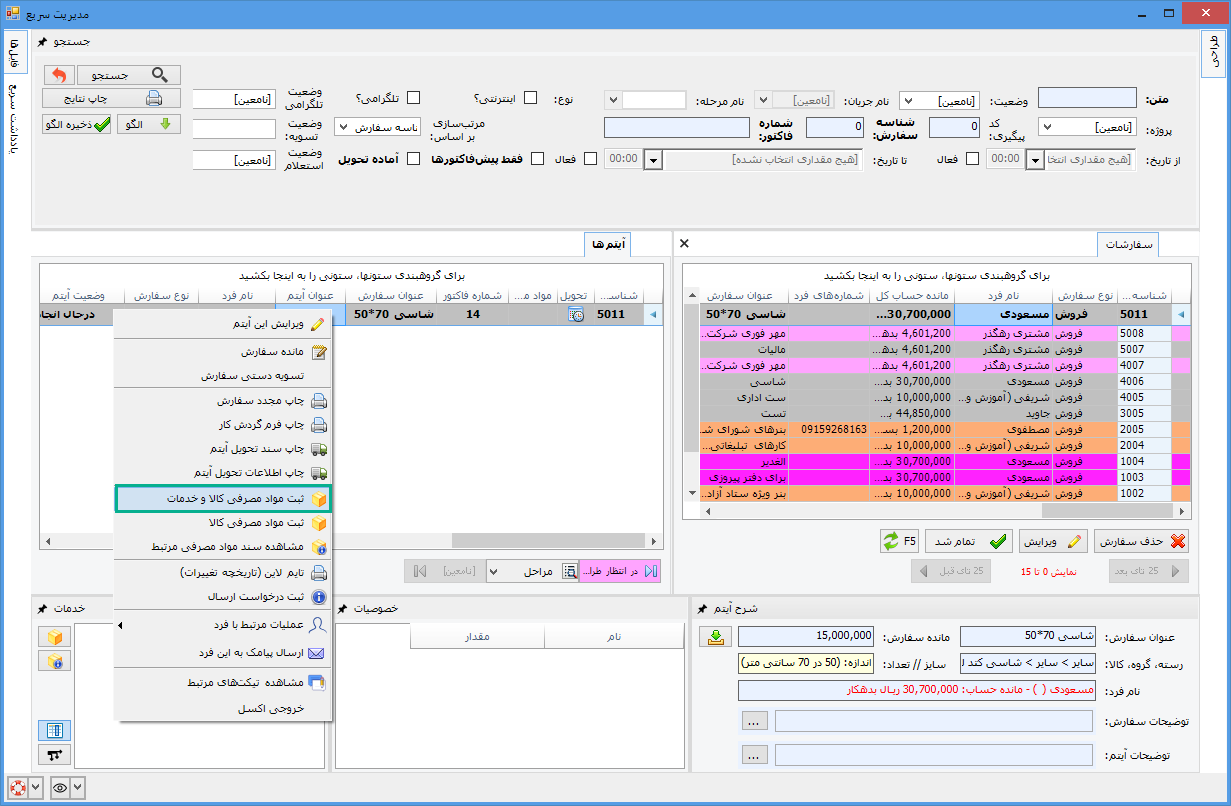Click the الگو button with green arrow
This screenshot has height=806, width=1231.
click(x=149, y=125)
